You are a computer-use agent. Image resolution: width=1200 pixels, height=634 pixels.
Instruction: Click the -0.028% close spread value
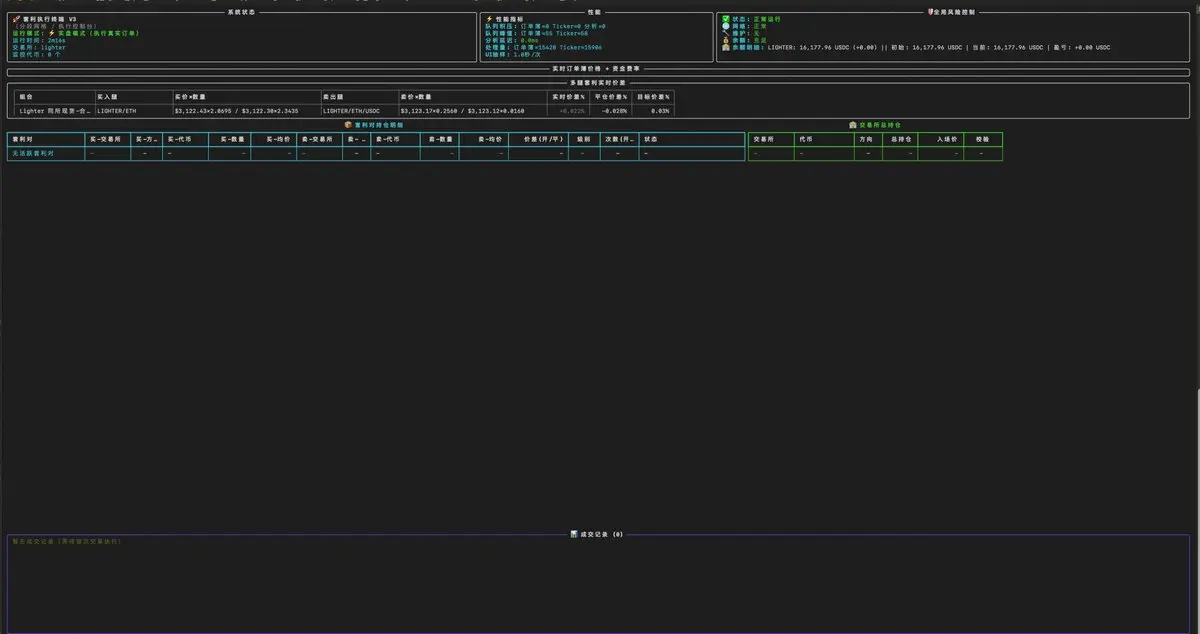click(x=614, y=111)
